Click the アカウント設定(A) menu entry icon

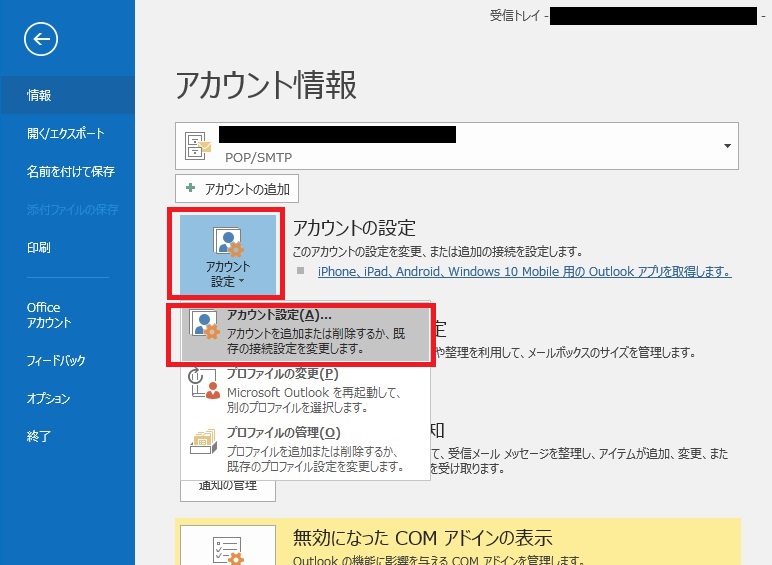pyautogui.click(x=204, y=324)
